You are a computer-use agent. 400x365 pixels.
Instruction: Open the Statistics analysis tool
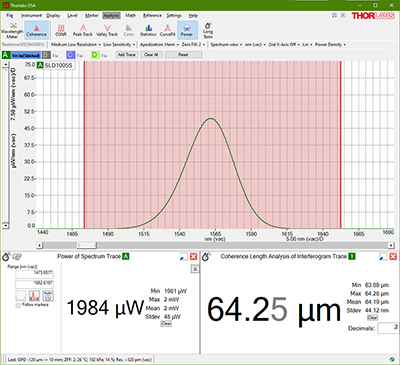click(148, 30)
